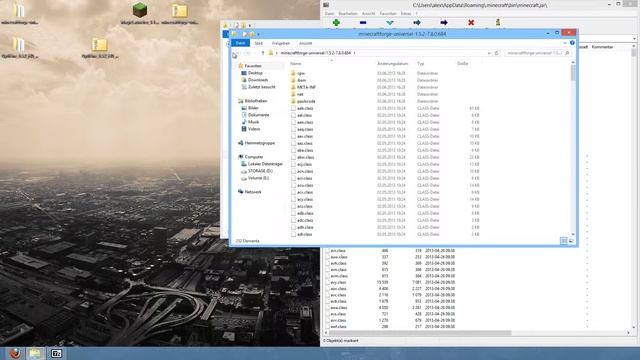640x360 pixels.
Task: Click the Explorer search input field
Action: click(535, 53)
